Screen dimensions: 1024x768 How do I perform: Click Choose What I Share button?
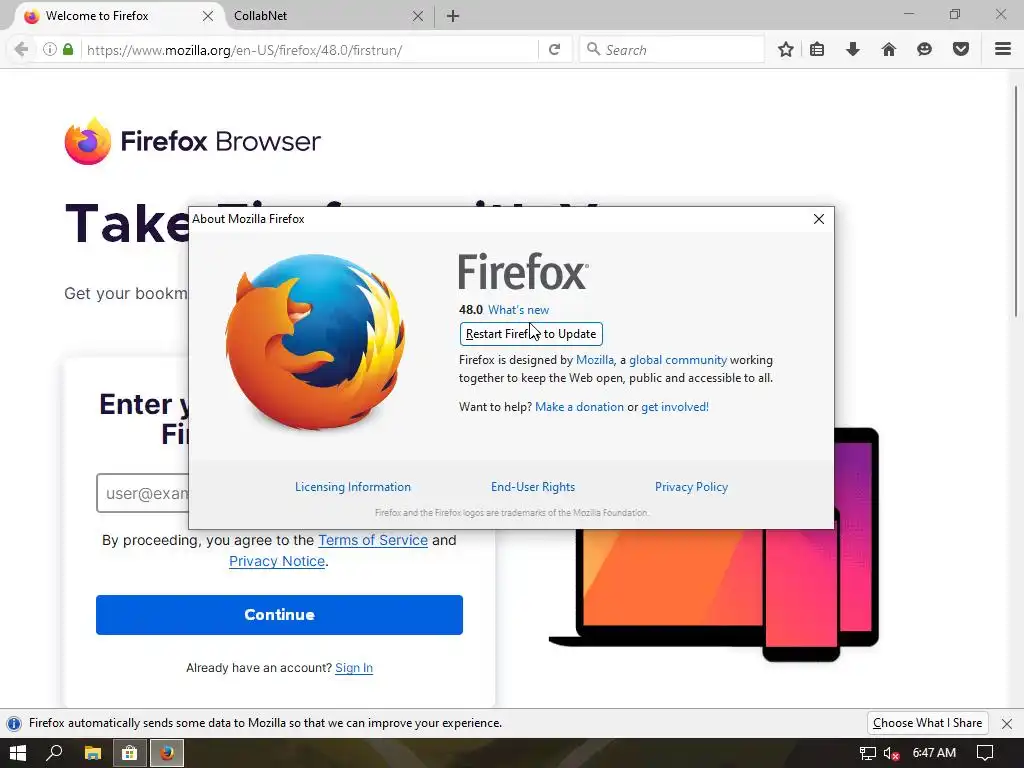pyautogui.click(x=927, y=723)
